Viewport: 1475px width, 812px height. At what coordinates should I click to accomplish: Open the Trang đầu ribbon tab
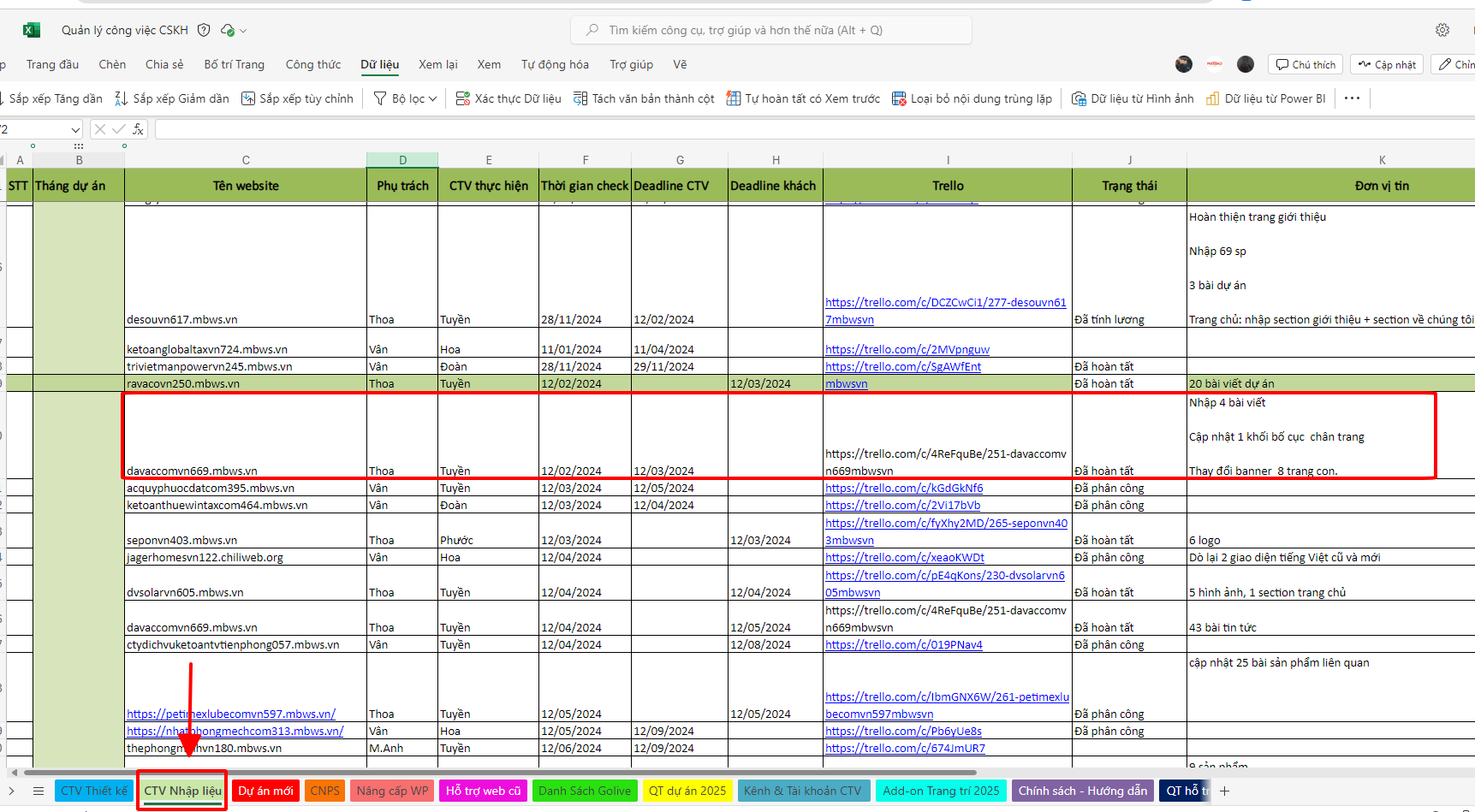click(x=52, y=64)
